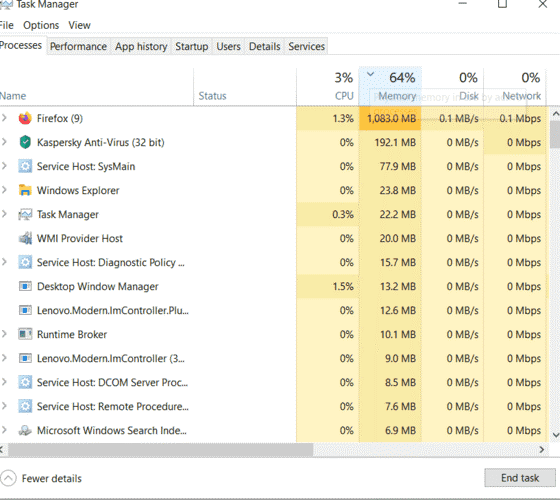Click the horizontal scrollbar right arrow
The width and height of the screenshot is (560, 500).
542,450
